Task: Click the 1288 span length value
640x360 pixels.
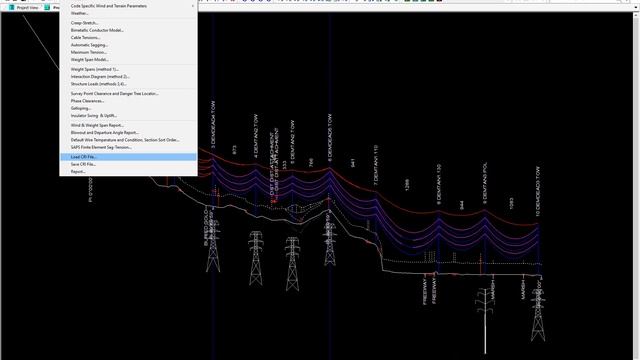Action: click(407, 184)
